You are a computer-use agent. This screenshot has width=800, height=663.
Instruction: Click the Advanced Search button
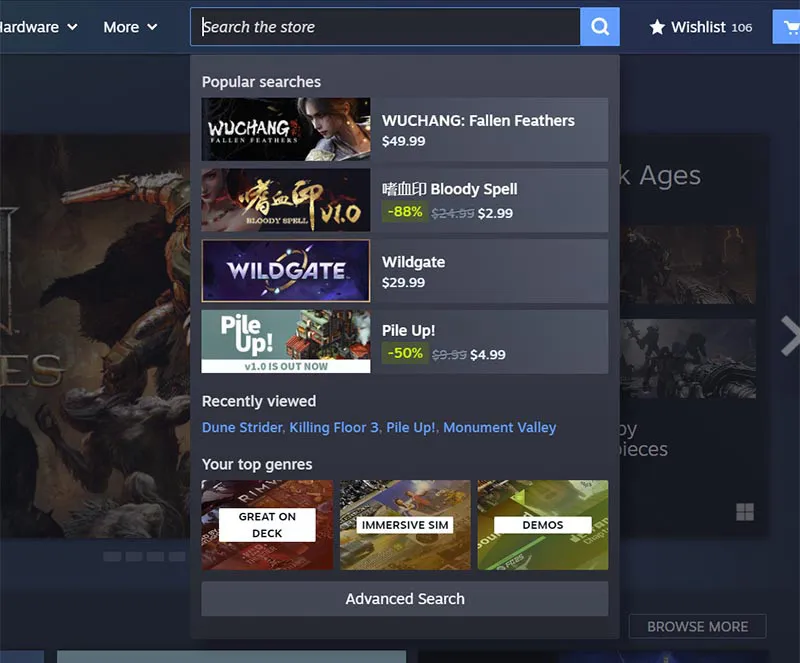pyautogui.click(x=405, y=598)
